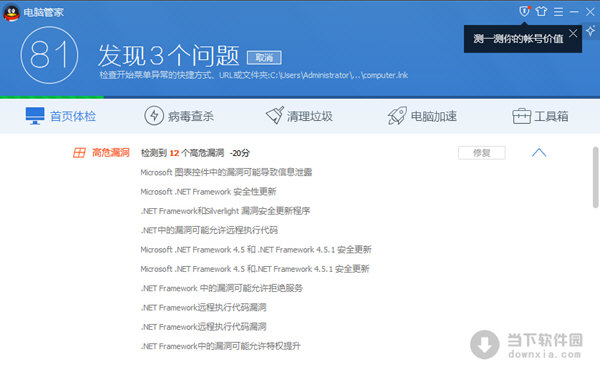Screen dimensions: 600x372
Task: Cancel the scan with 取消 button
Action: point(264,58)
